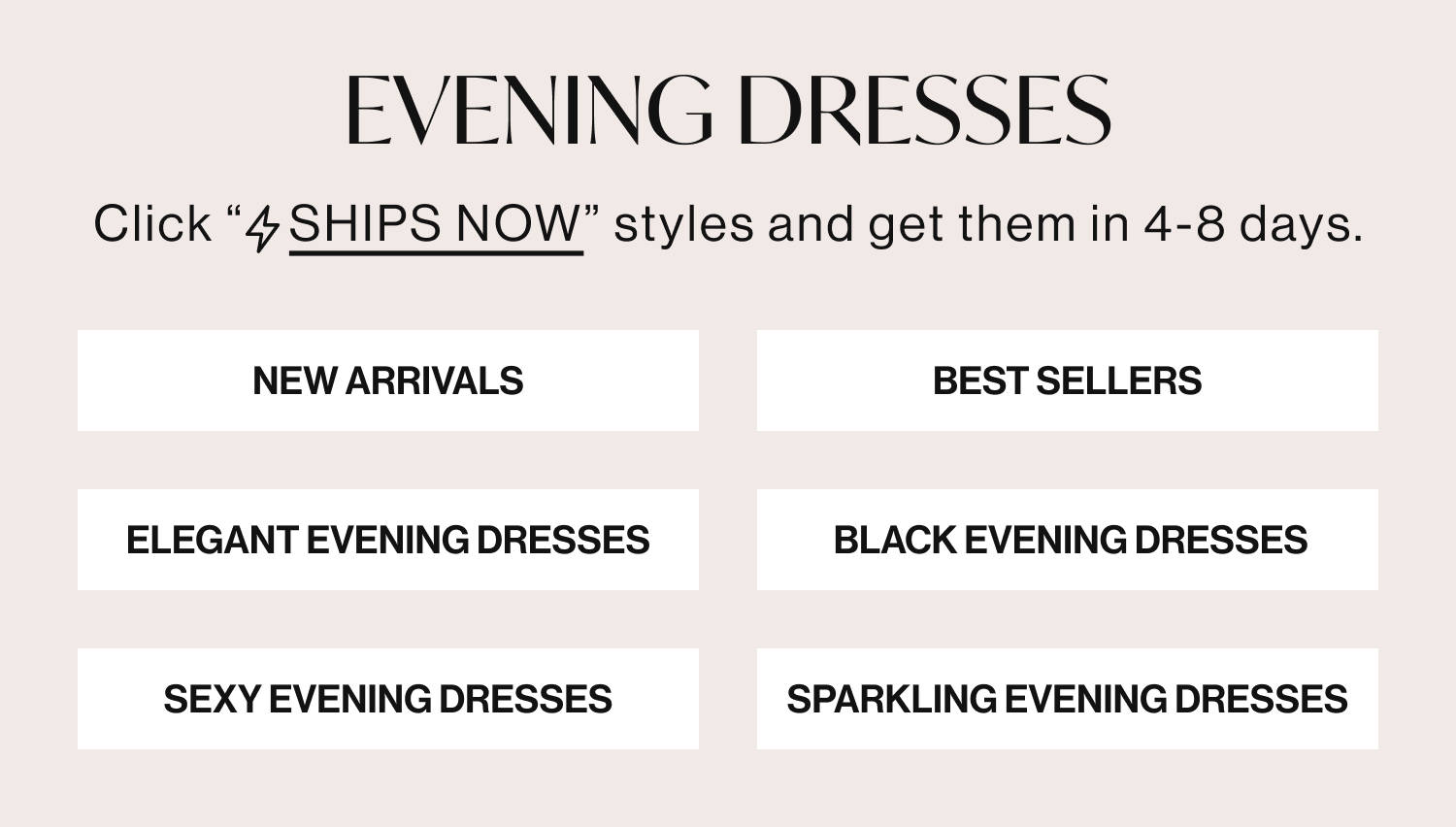This screenshot has width=1456, height=827.
Task: Choose Sexy Evening Dresses
Action: [387, 699]
